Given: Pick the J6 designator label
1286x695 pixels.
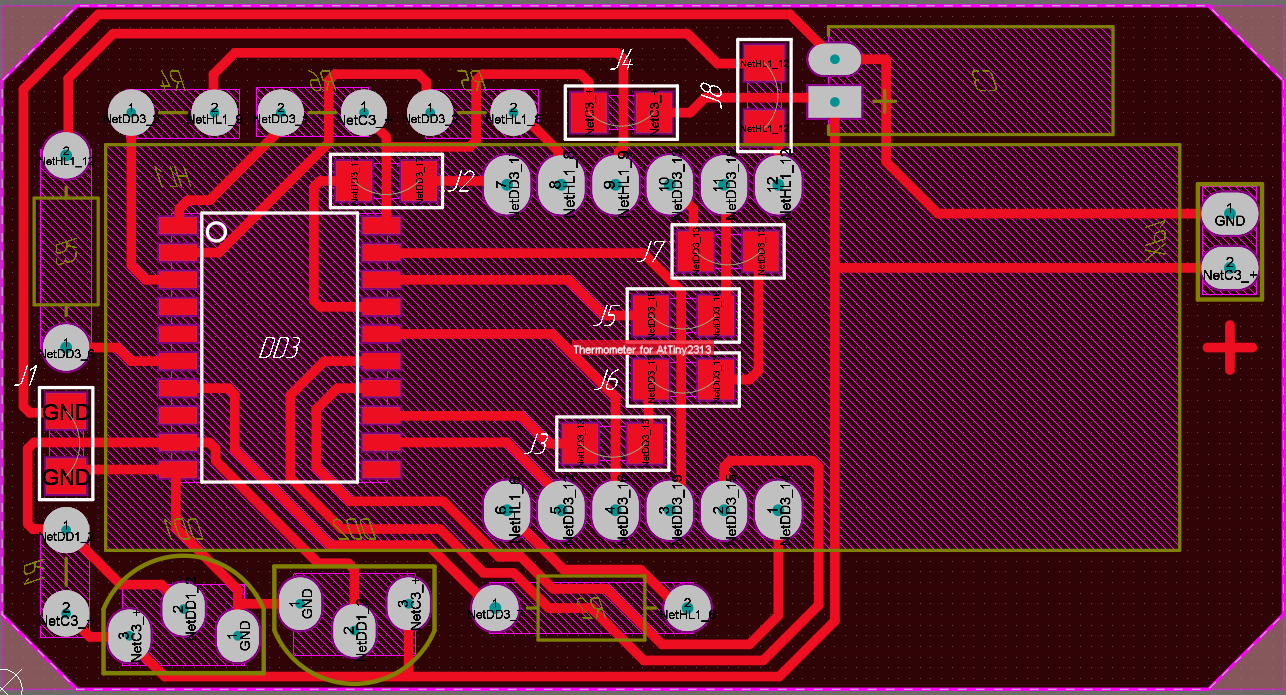Looking at the screenshot, I should [605, 380].
